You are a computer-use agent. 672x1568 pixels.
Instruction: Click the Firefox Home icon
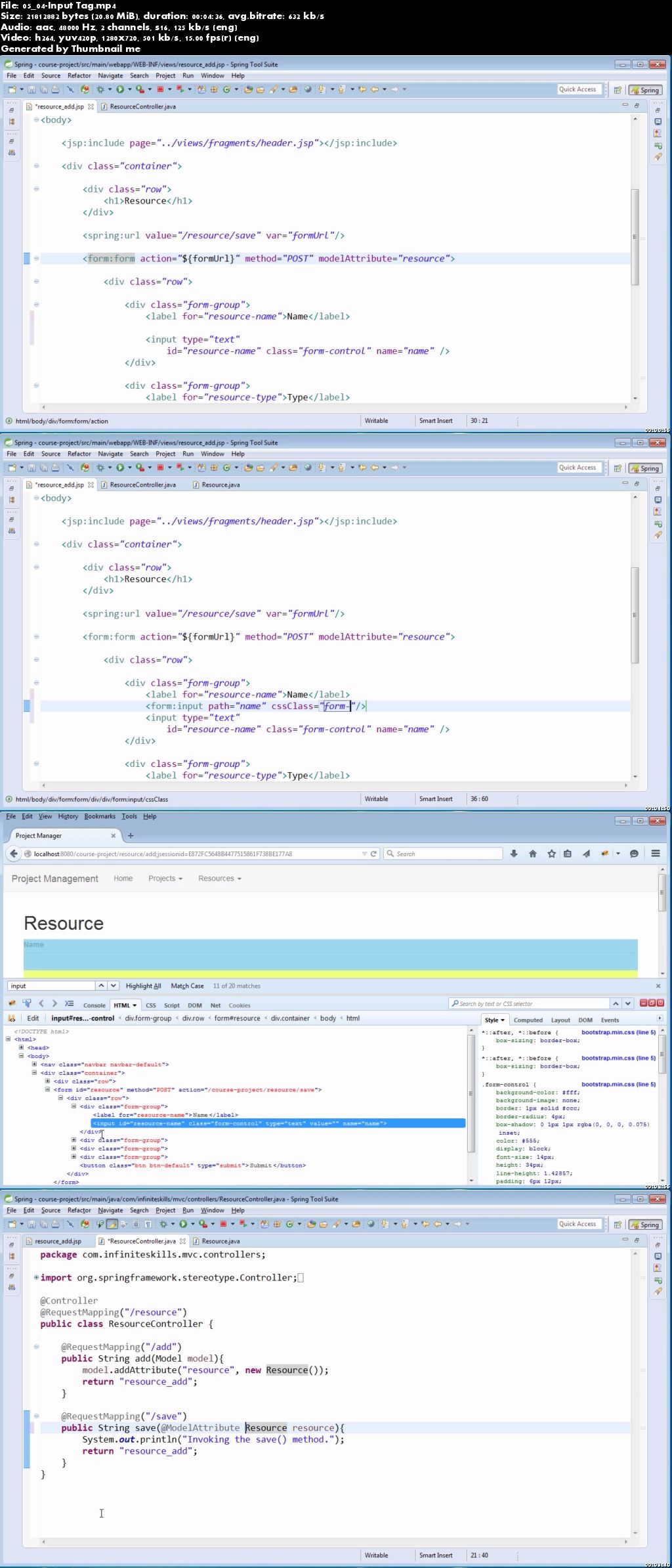pyautogui.click(x=533, y=854)
